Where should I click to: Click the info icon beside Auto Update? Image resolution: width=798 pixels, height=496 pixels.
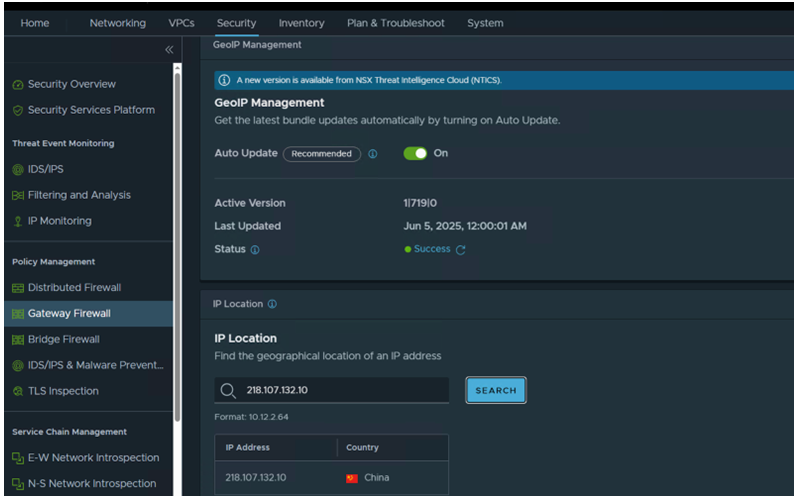coord(373,154)
